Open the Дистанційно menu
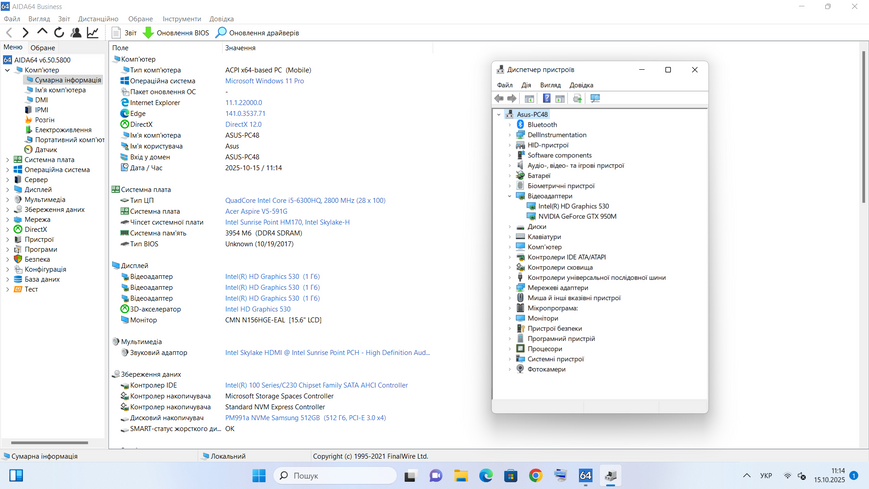The width and height of the screenshot is (869, 489). coord(98,19)
